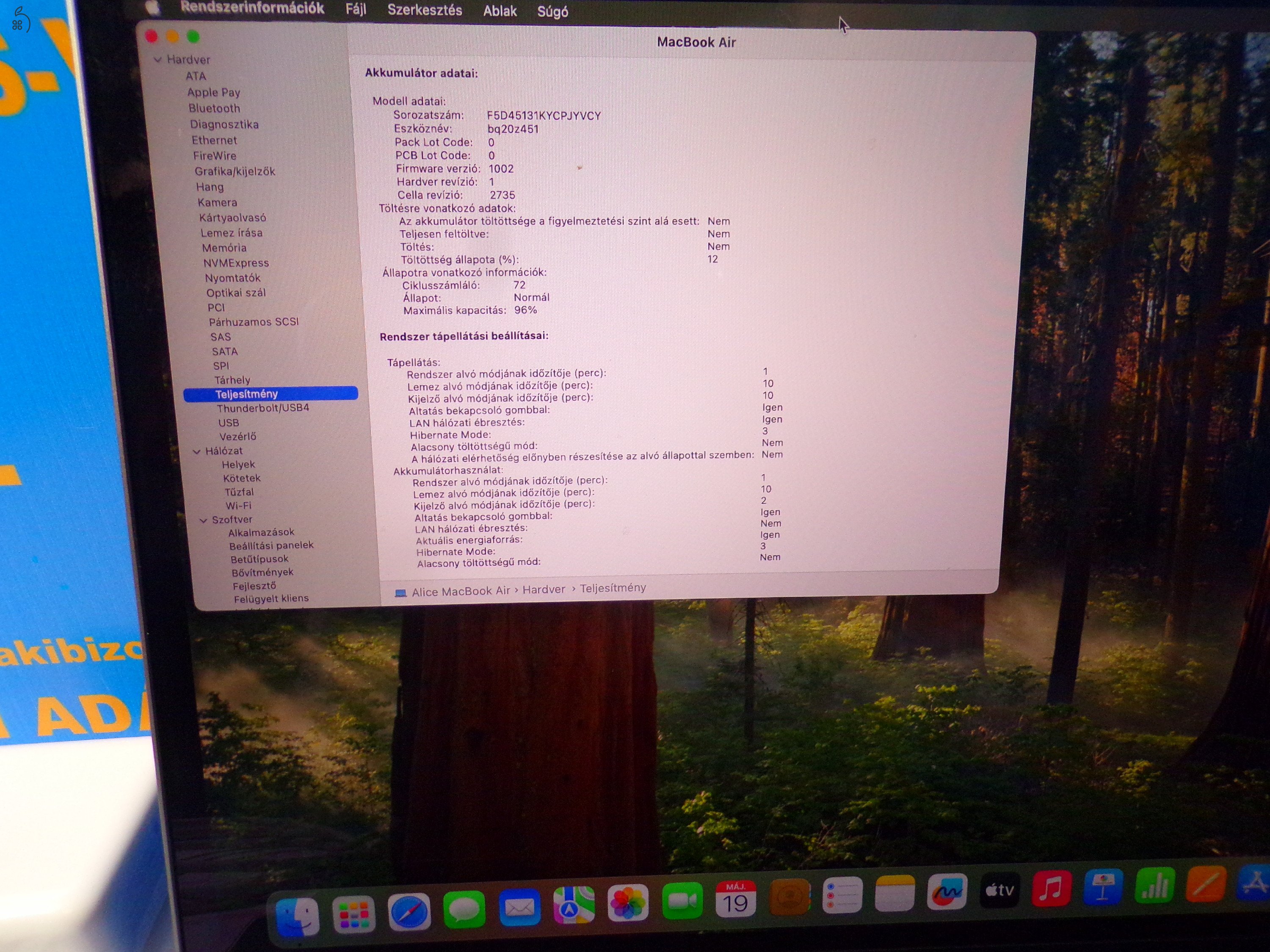This screenshot has width=1270, height=952.
Task: Open the Photos app in dock
Action: 627,903
